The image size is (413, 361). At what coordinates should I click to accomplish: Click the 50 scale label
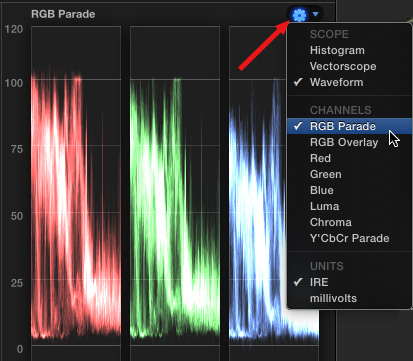click(x=17, y=216)
